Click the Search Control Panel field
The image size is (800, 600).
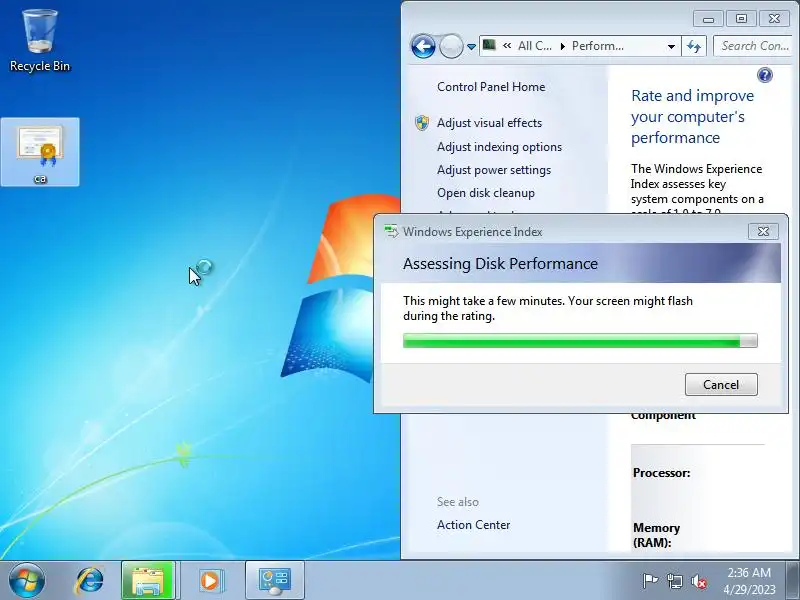pyautogui.click(x=752, y=46)
